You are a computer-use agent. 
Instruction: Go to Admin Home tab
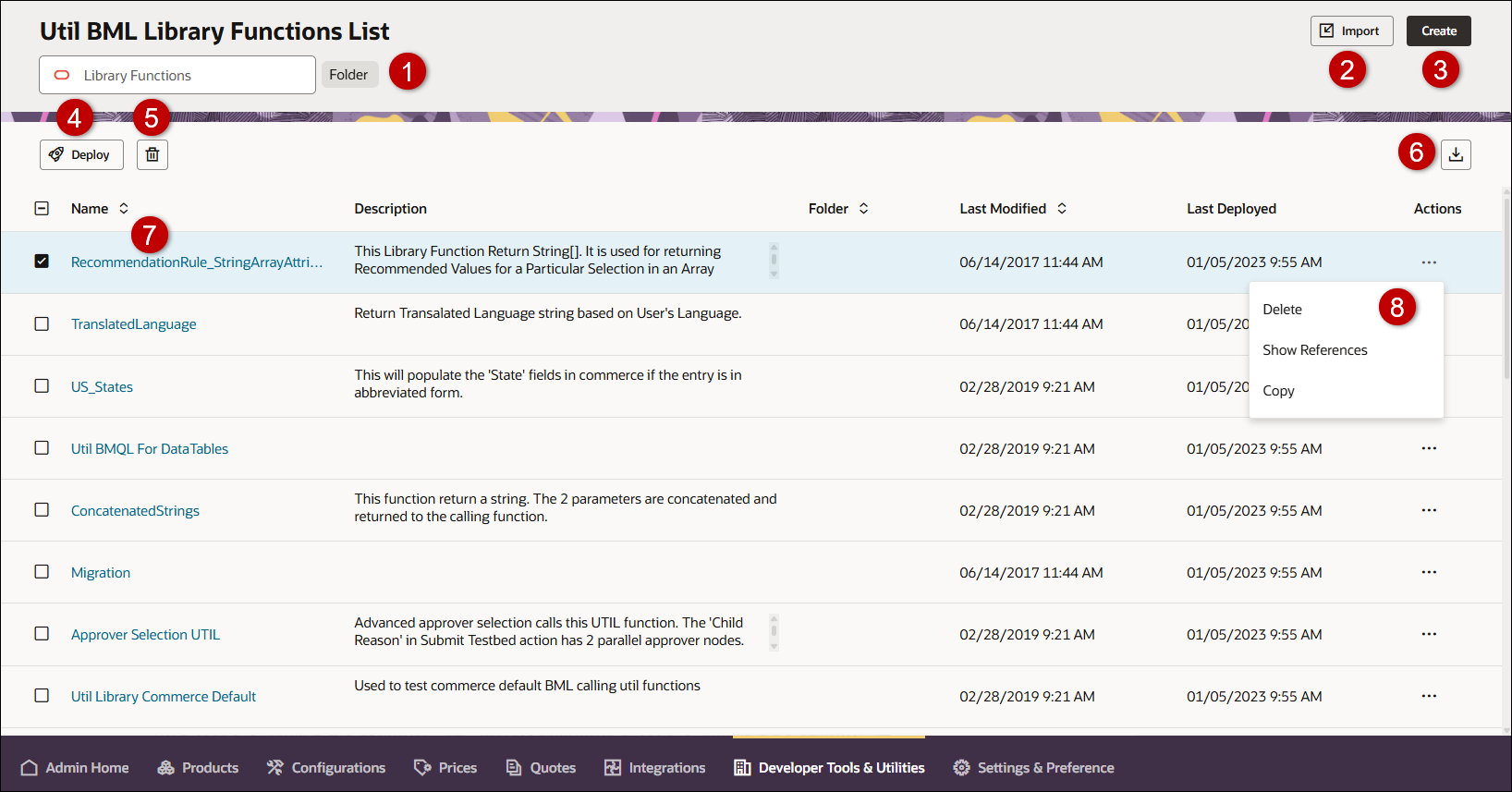(75, 768)
